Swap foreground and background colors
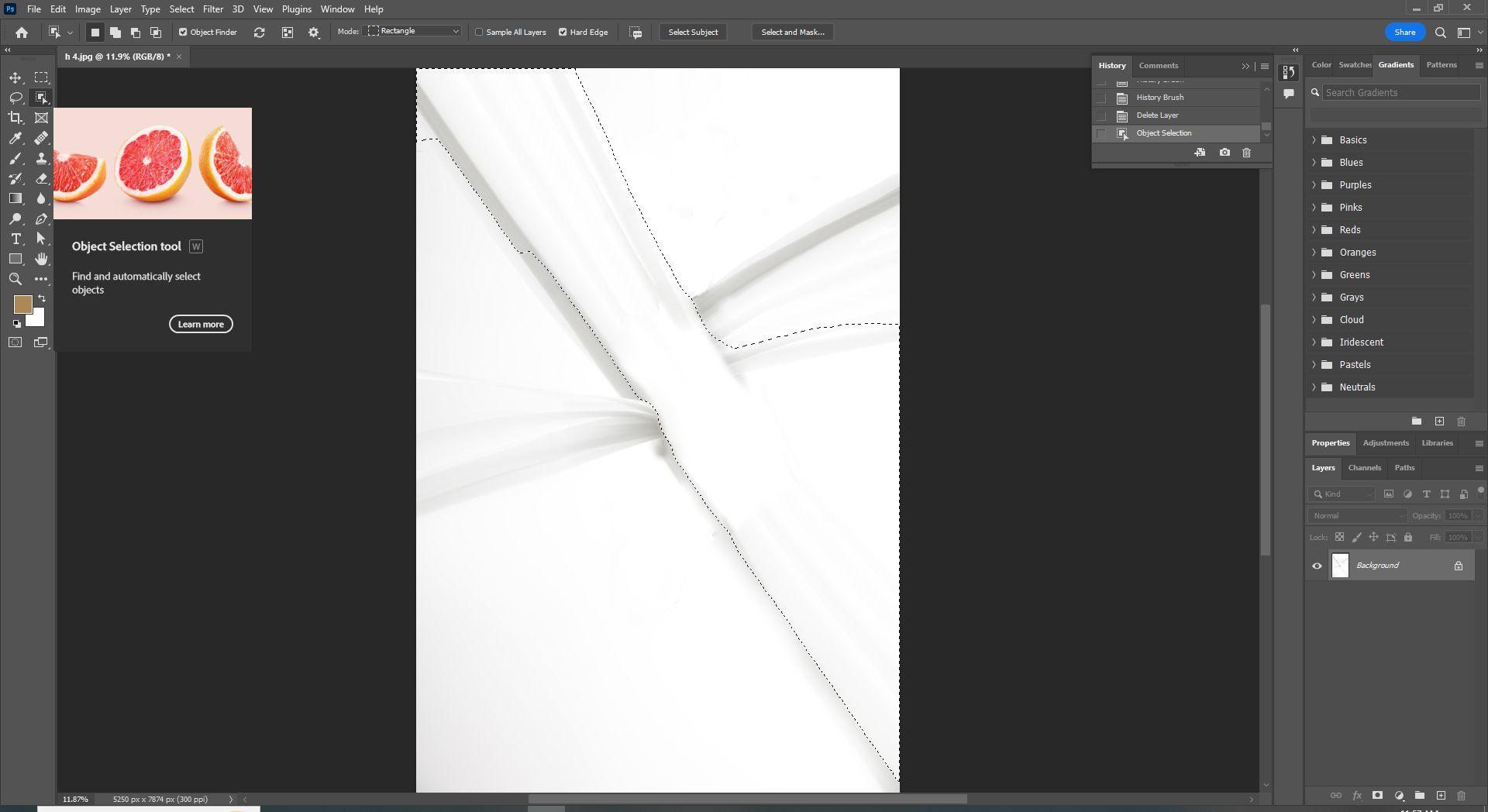This screenshot has width=1488, height=812. point(42,298)
